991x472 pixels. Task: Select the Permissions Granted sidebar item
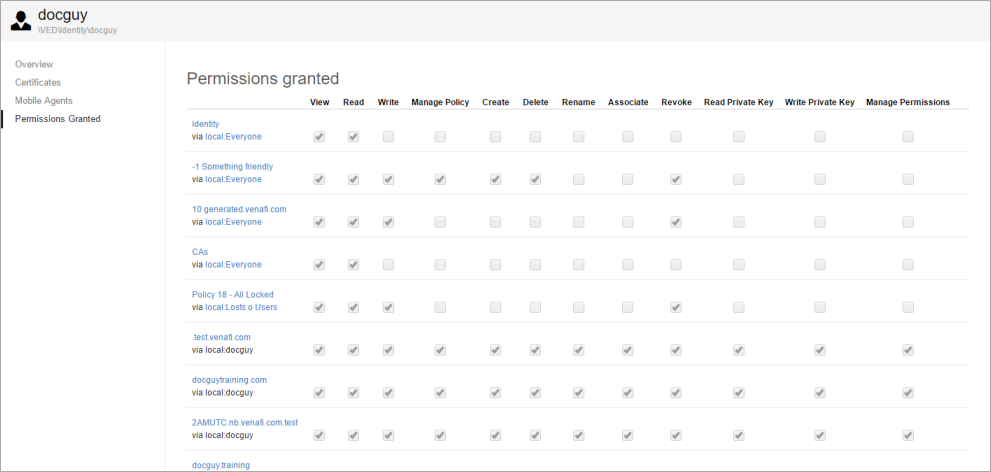(57, 119)
